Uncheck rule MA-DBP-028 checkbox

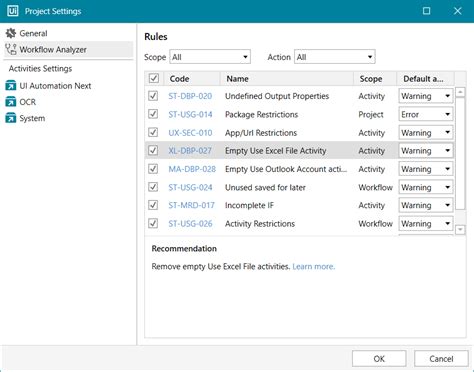pyautogui.click(x=153, y=169)
